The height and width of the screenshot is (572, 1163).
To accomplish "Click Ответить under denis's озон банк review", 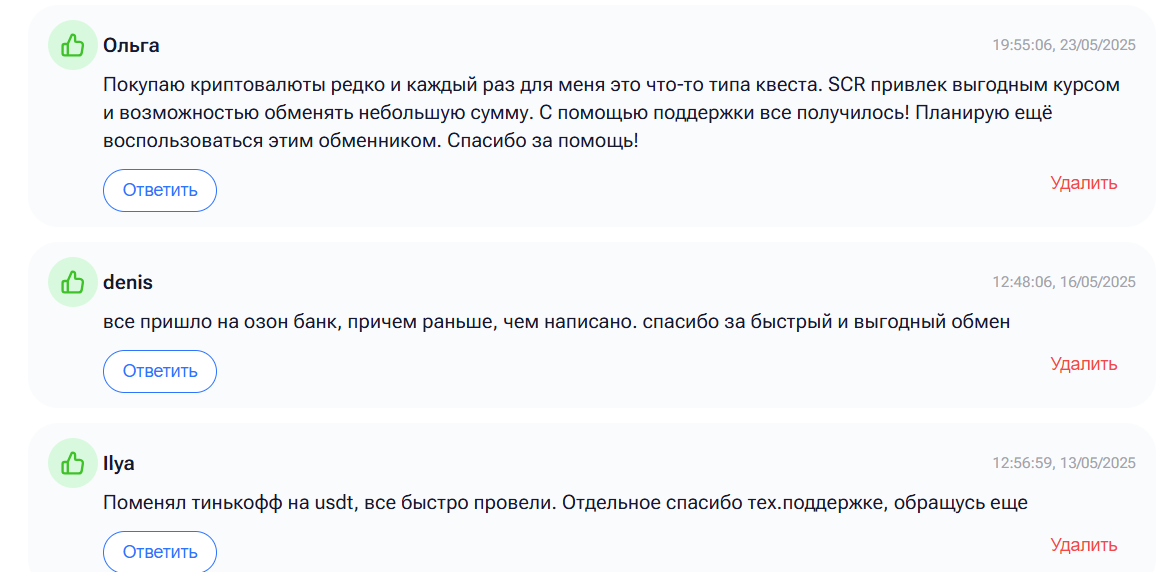I will click(159, 371).
